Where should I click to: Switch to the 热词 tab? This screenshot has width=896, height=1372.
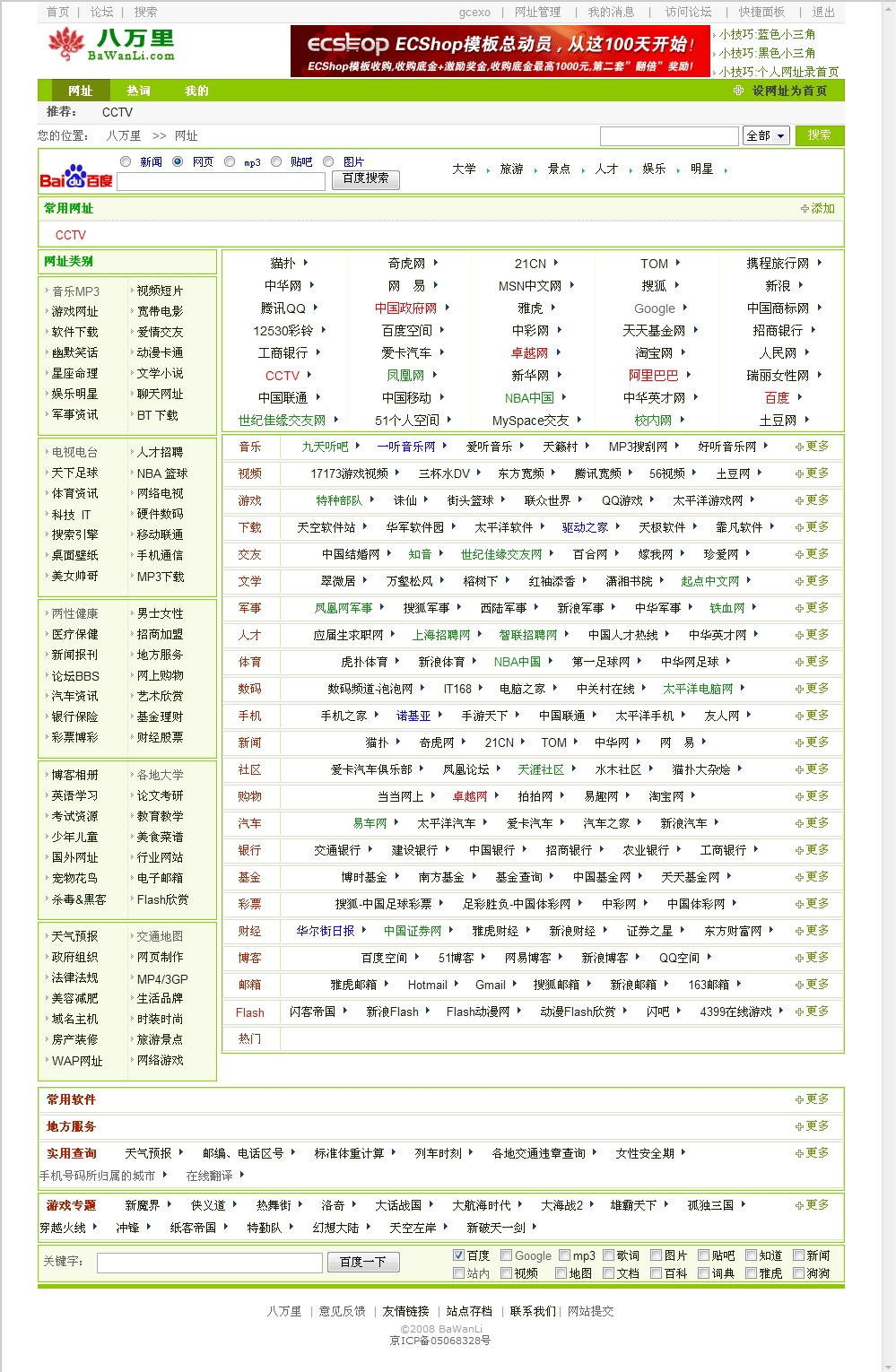[138, 91]
